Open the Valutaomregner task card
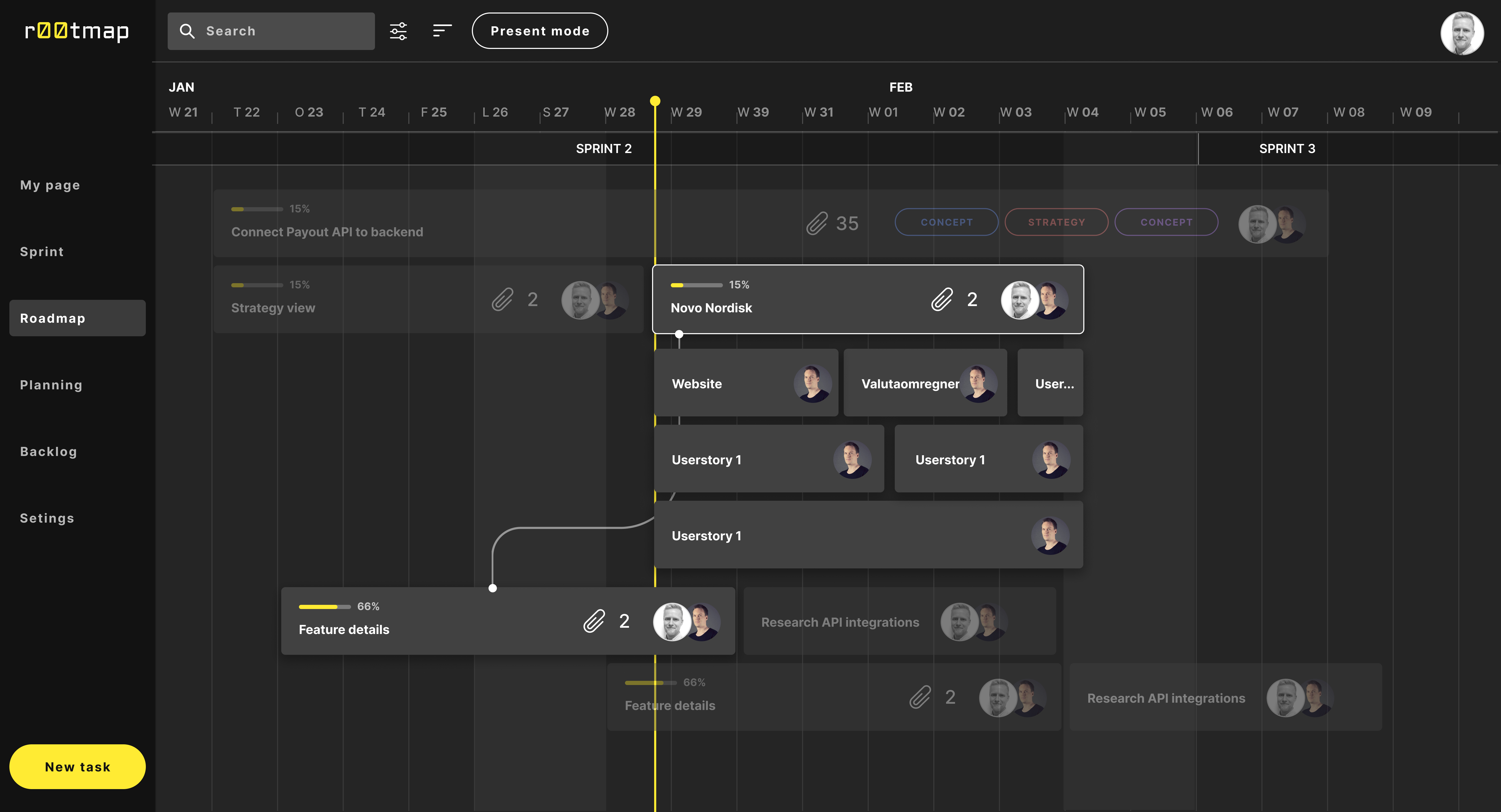Image resolution: width=1501 pixels, height=812 pixels. pyautogui.click(x=925, y=383)
